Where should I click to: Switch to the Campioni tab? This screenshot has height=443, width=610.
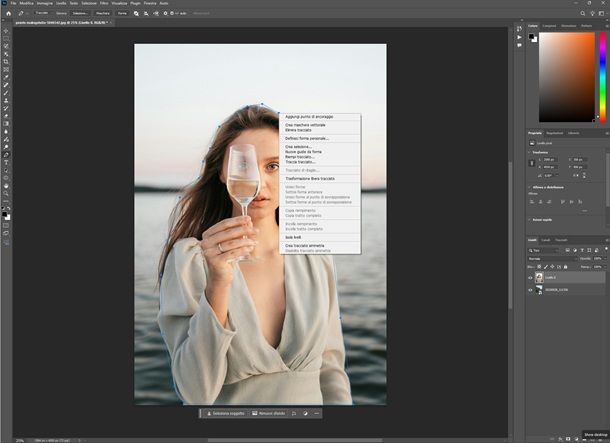coord(549,26)
